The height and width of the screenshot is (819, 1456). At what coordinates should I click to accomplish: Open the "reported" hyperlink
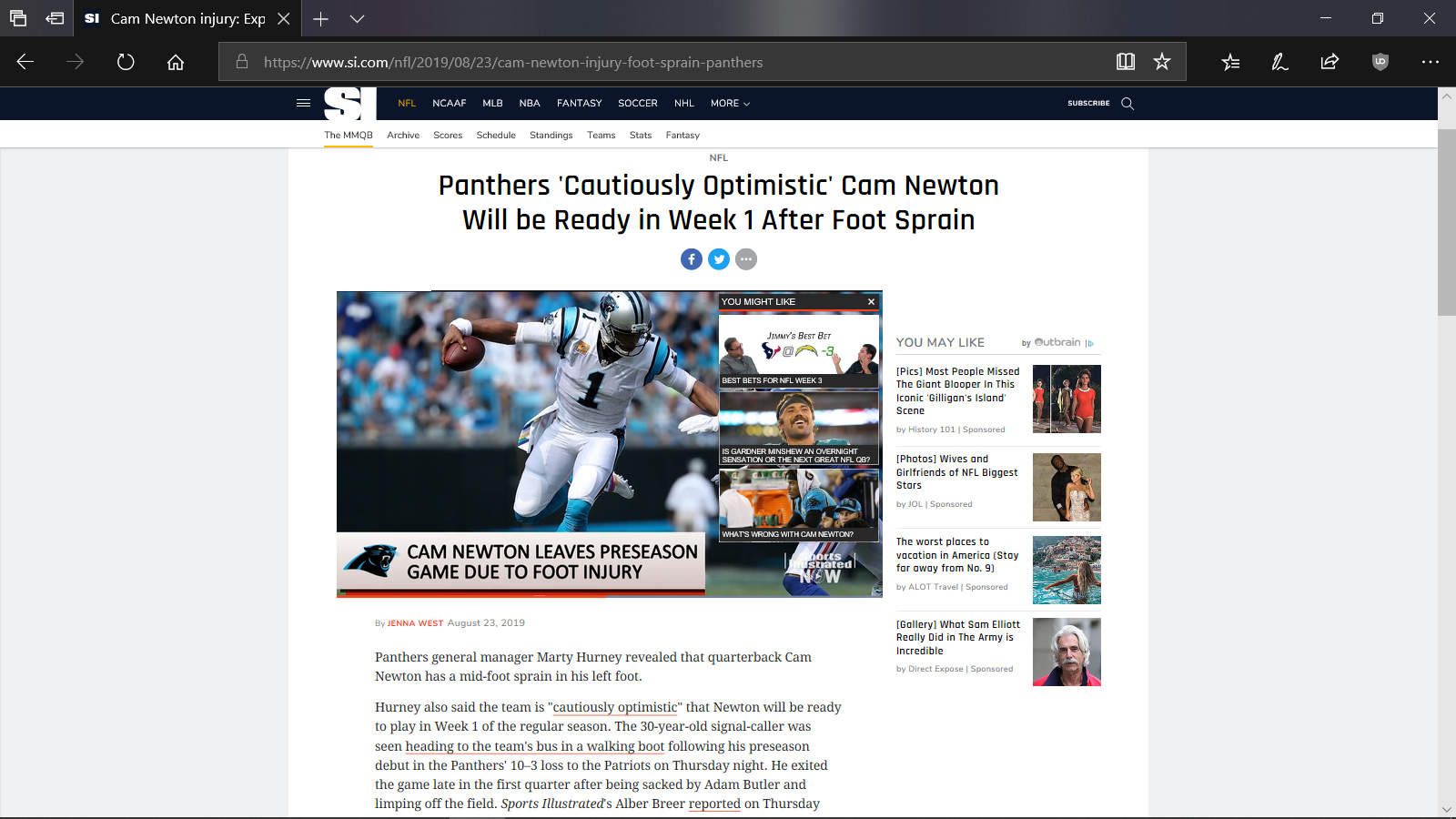coord(714,804)
